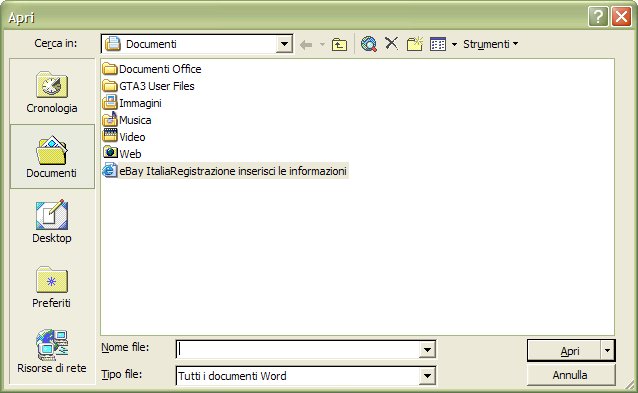Open the Views dropdown arrow

coord(454,44)
